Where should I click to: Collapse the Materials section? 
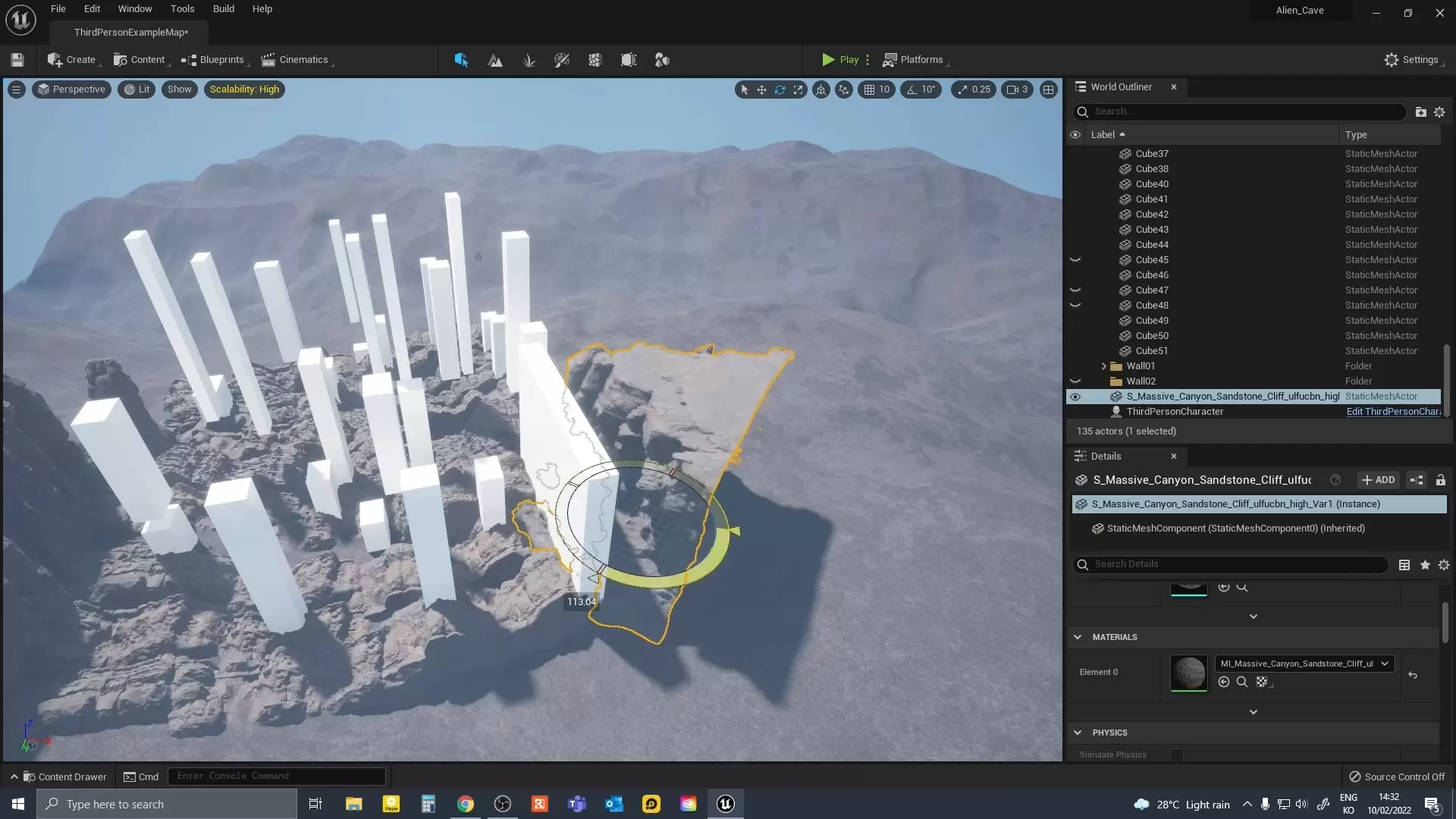pyautogui.click(x=1078, y=637)
